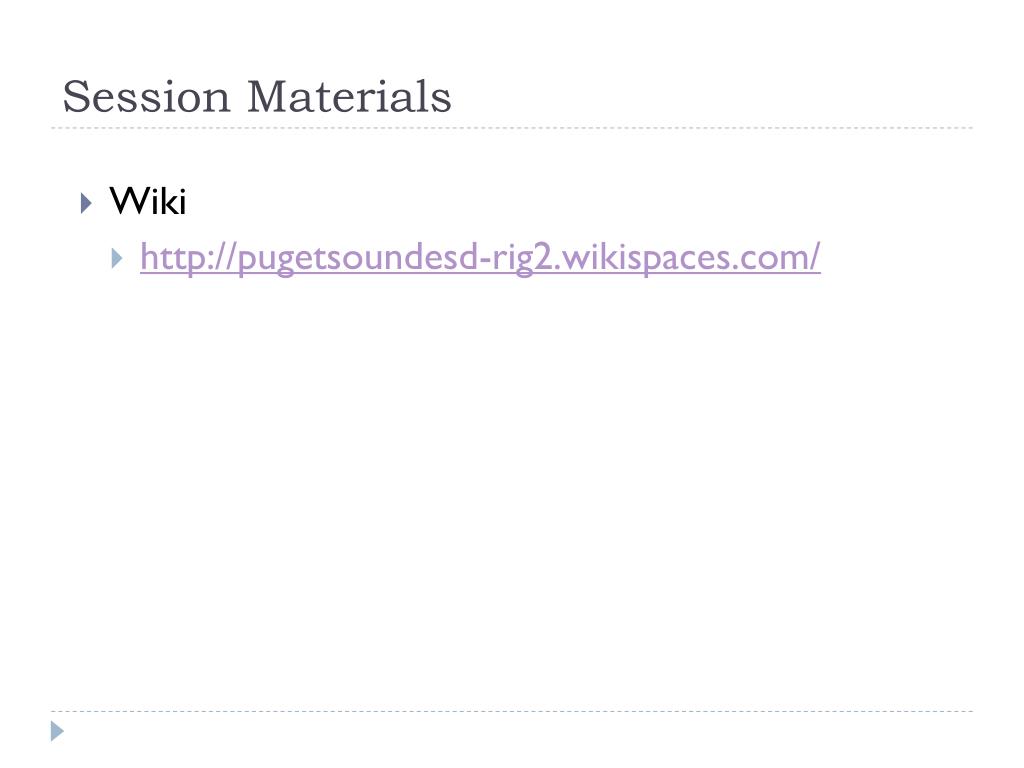Click the light-blue sub-bullet arrow before the URL
1024x768 pixels.
pyautogui.click(x=117, y=258)
